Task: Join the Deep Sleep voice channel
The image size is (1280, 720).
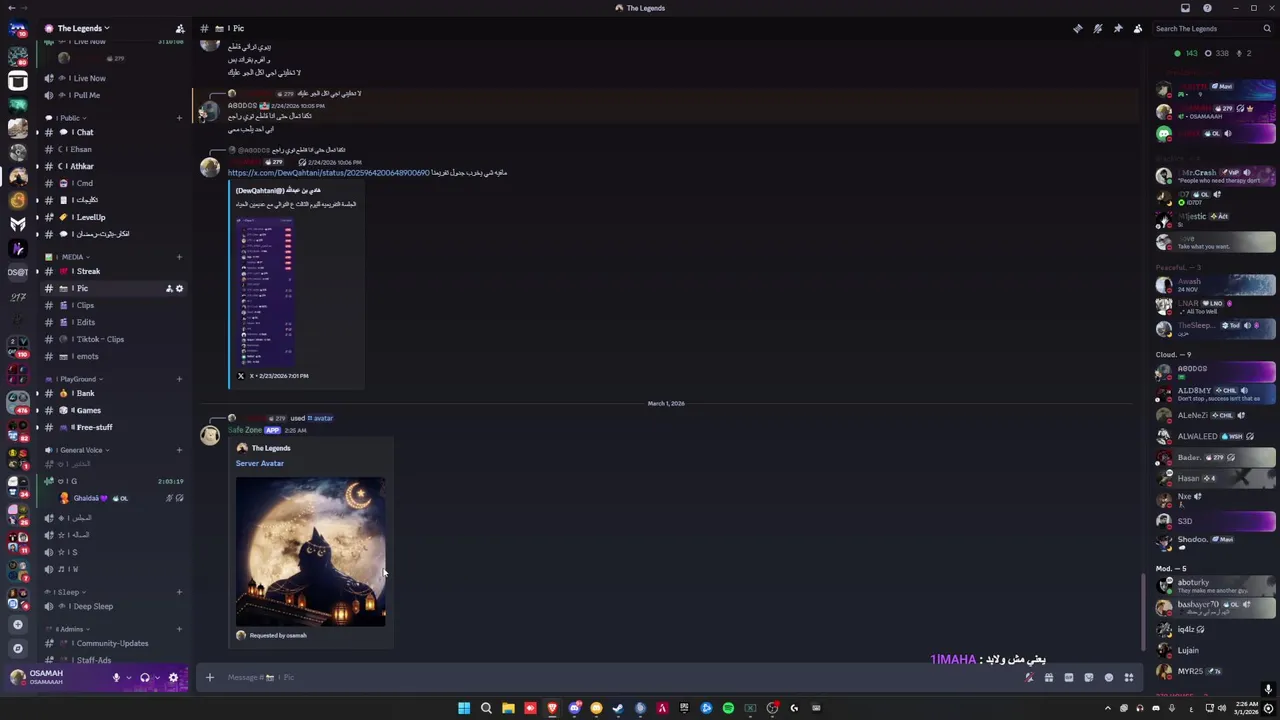Action: click(113, 606)
